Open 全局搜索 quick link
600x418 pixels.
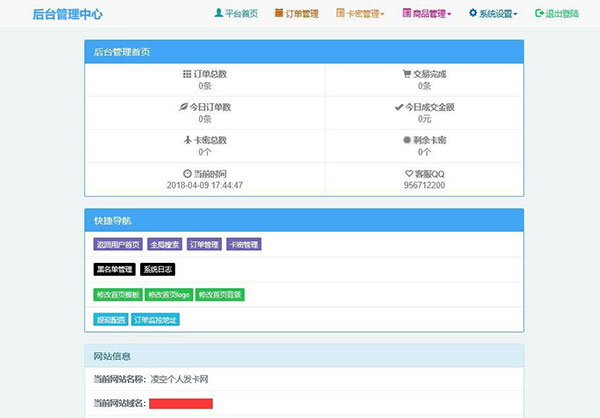[165, 244]
